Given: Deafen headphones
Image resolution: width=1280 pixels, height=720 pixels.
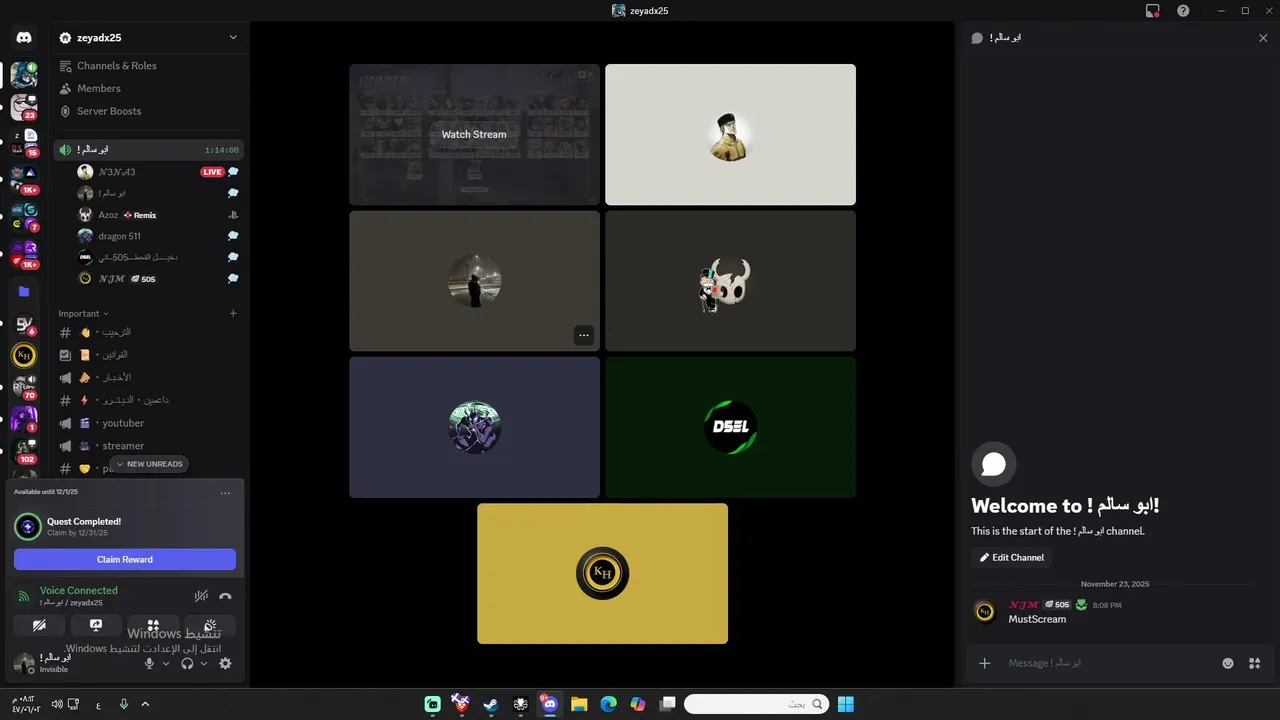Looking at the screenshot, I should click(x=187, y=663).
